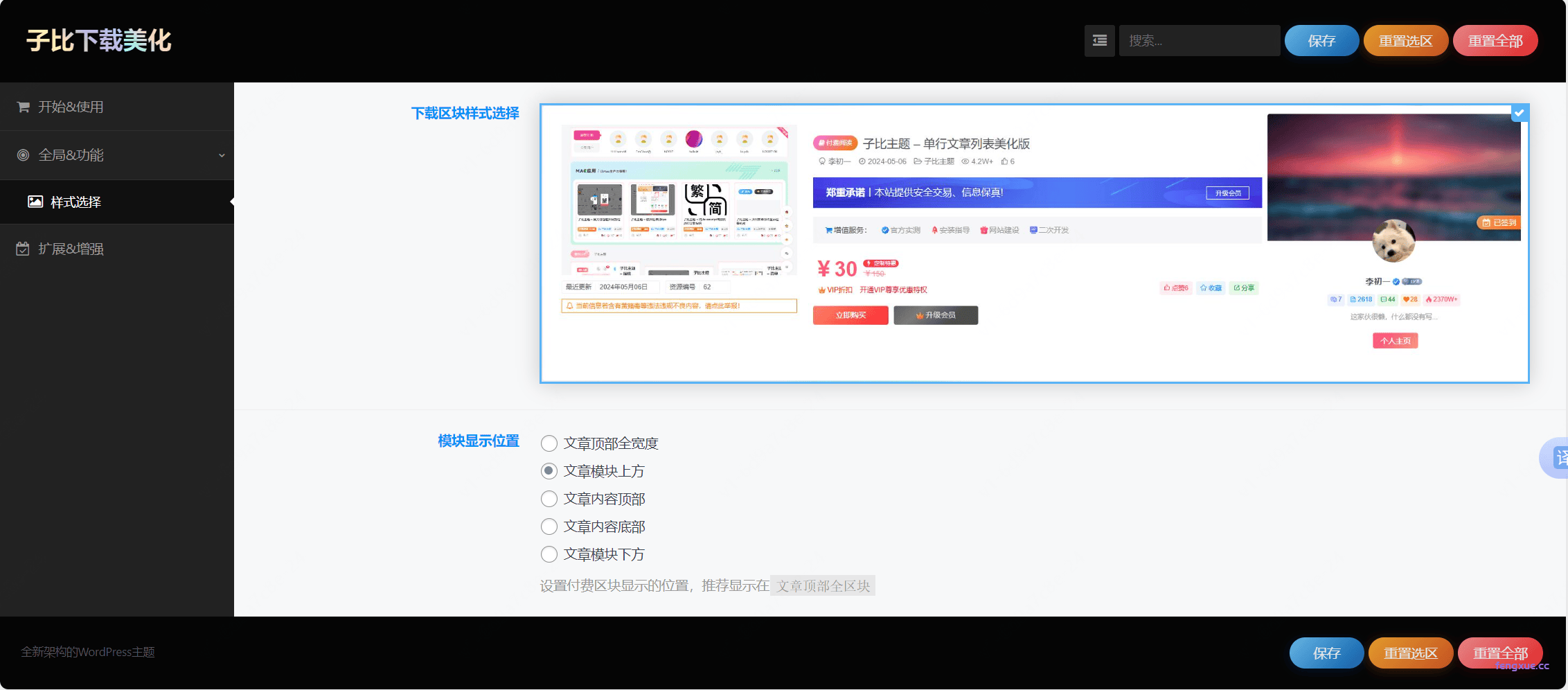1568x690 pixels.
Task: Open the 扩展&增强 sidebar section
Action: point(71,249)
